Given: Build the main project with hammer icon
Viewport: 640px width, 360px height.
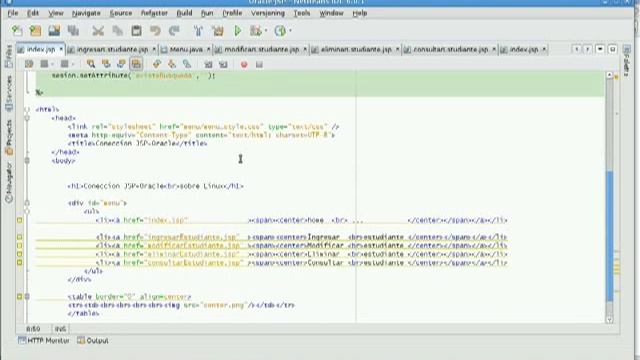Looking at the screenshot, I should (198, 31).
